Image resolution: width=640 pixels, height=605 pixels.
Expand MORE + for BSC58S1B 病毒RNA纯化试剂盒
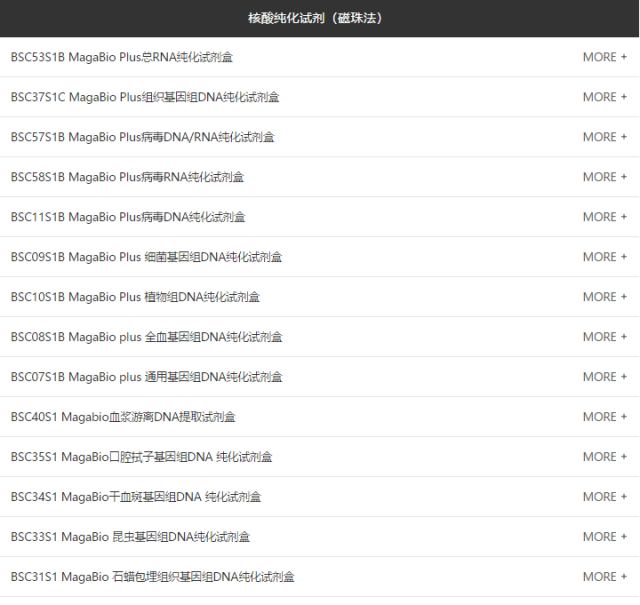[x=604, y=177]
